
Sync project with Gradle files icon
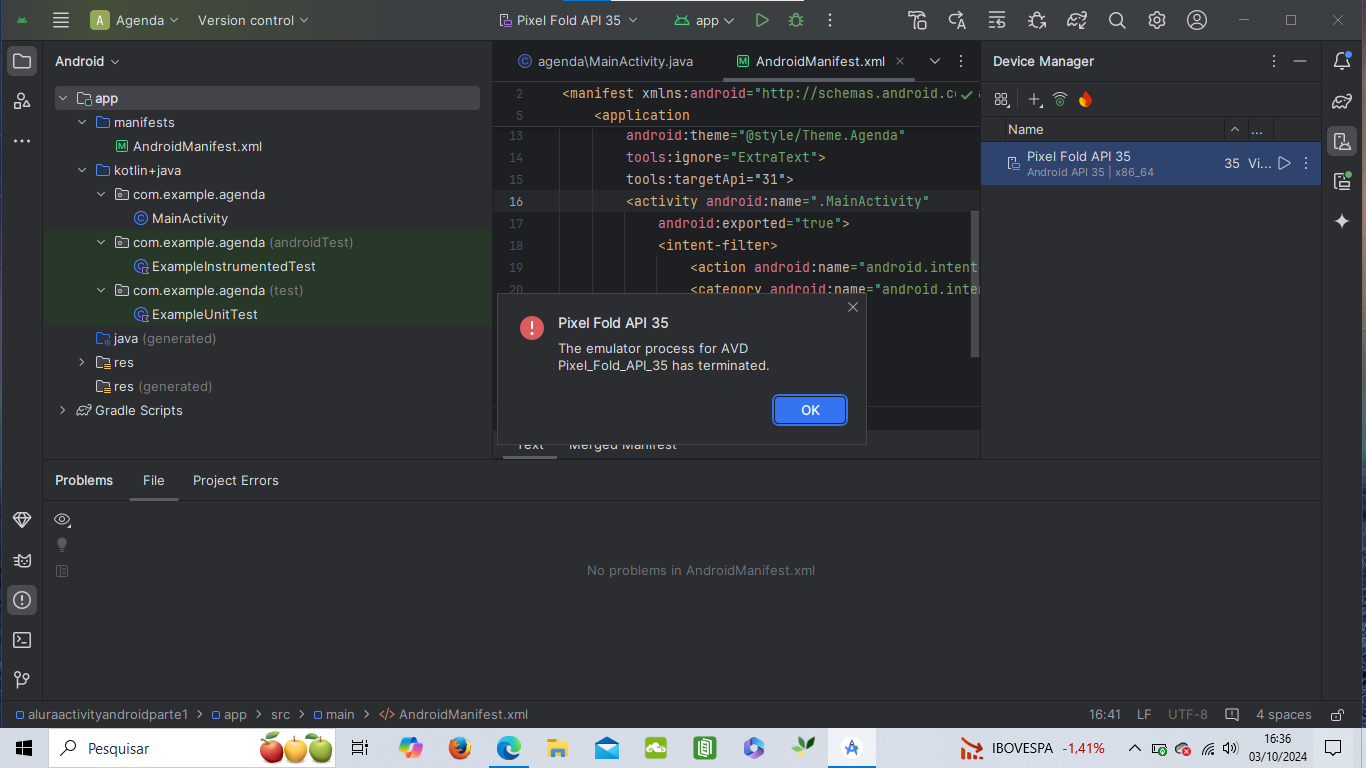1077,20
